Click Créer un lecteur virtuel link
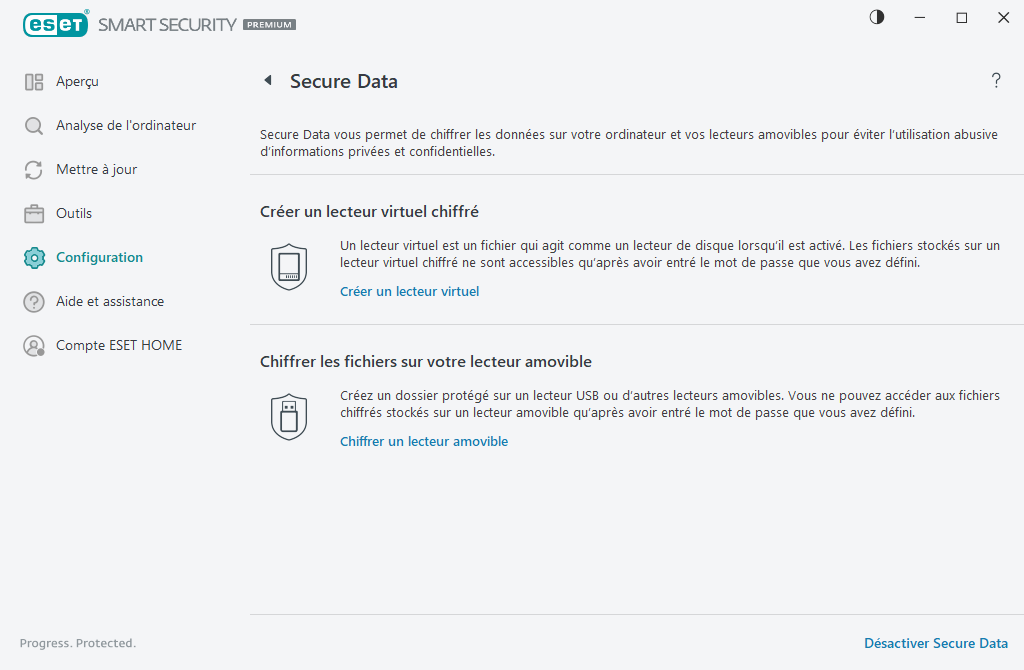 (409, 291)
